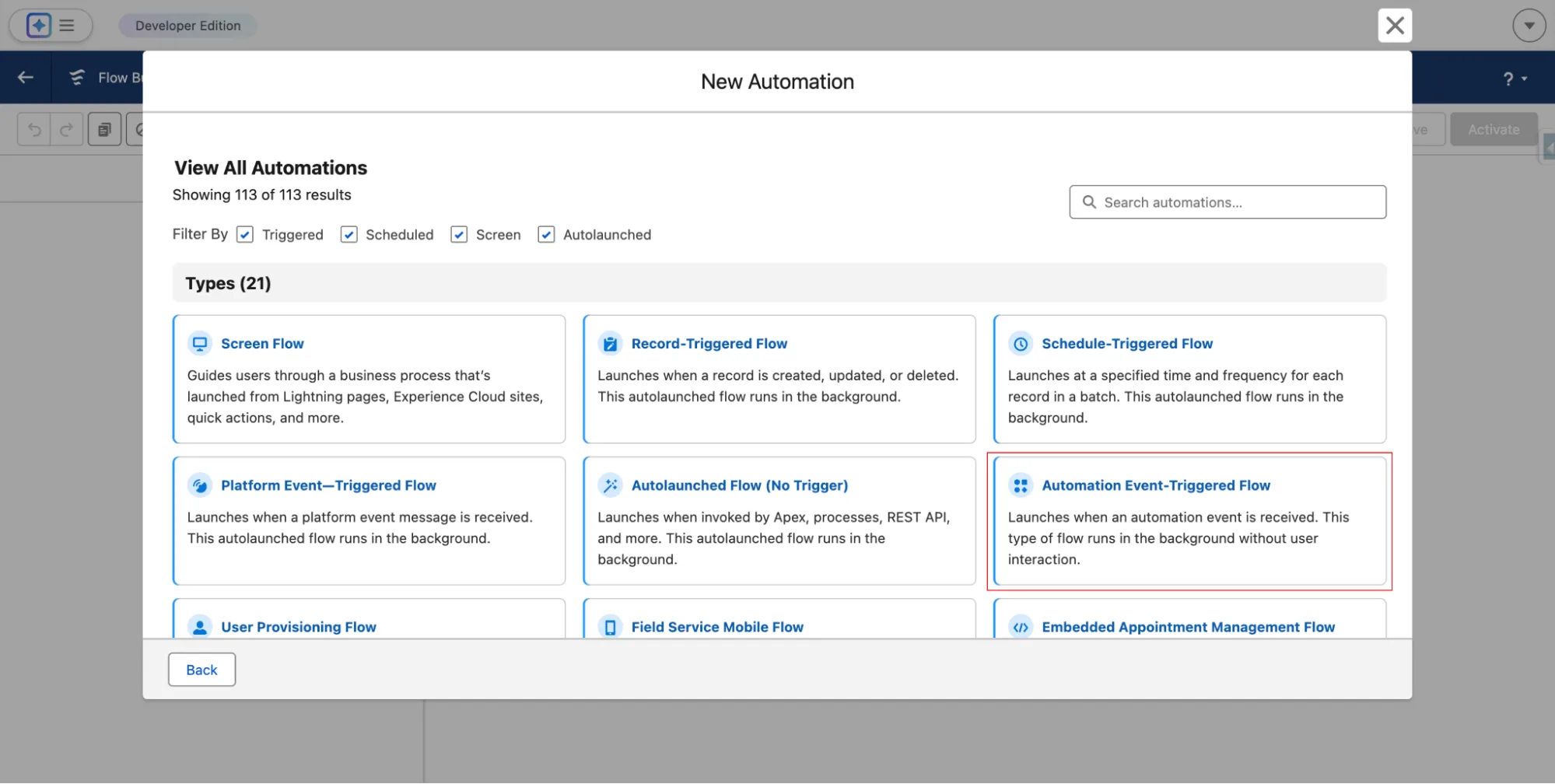Click the User Provisioning Flow person icon
Image resolution: width=1555 pixels, height=784 pixels.
tap(200, 626)
